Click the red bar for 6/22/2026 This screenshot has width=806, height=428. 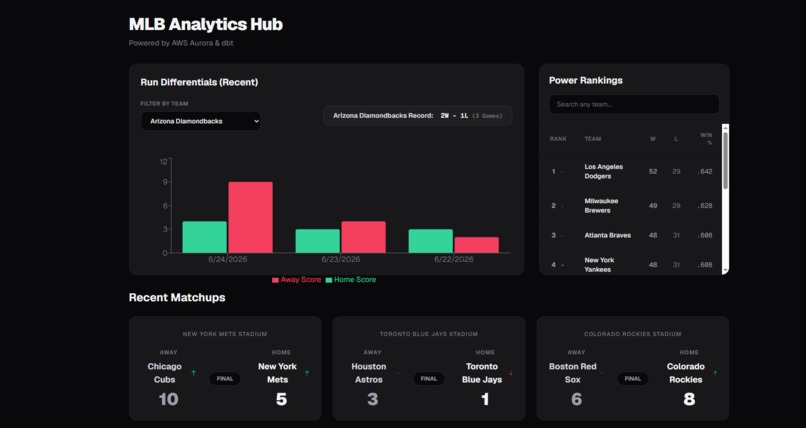(477, 245)
